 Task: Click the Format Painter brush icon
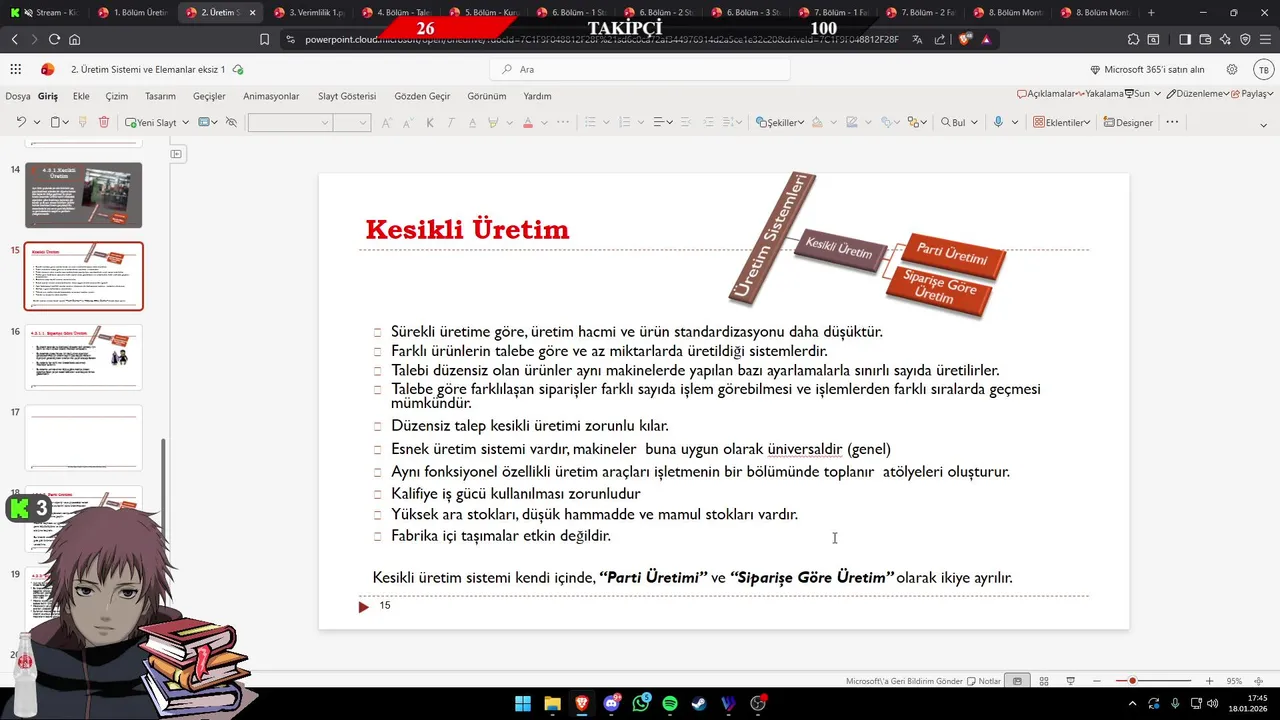pyautogui.click(x=82, y=122)
